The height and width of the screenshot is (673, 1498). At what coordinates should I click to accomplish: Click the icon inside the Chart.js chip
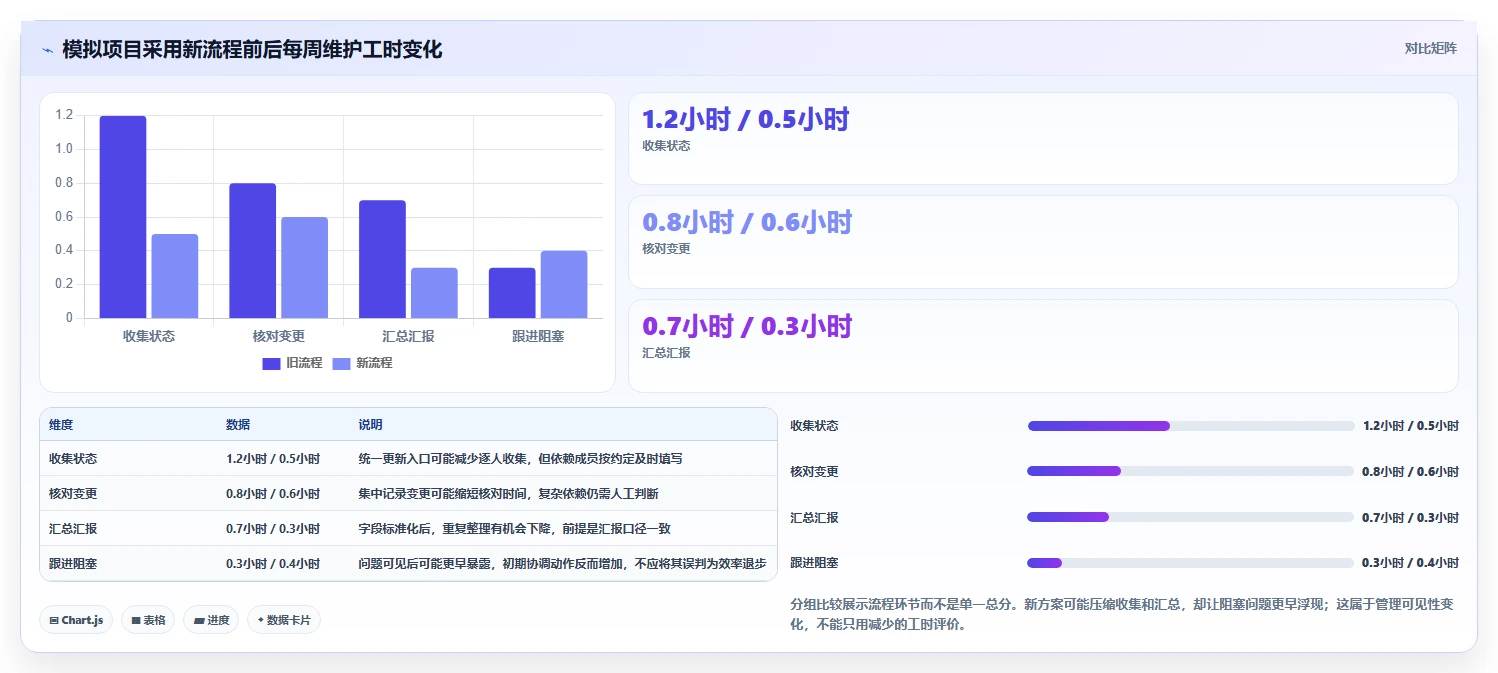pyautogui.click(x=54, y=621)
